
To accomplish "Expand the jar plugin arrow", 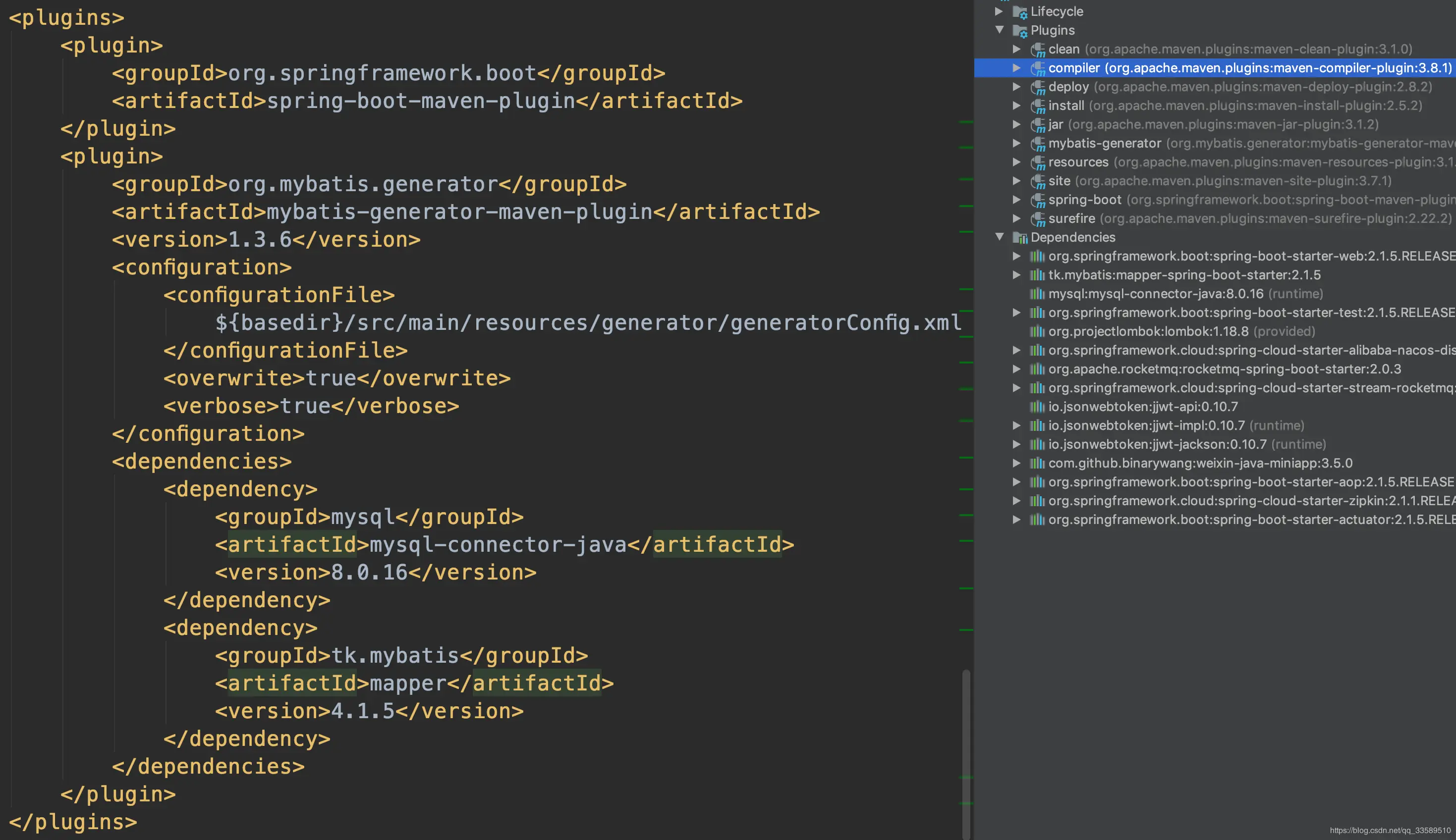I will 1017,125.
